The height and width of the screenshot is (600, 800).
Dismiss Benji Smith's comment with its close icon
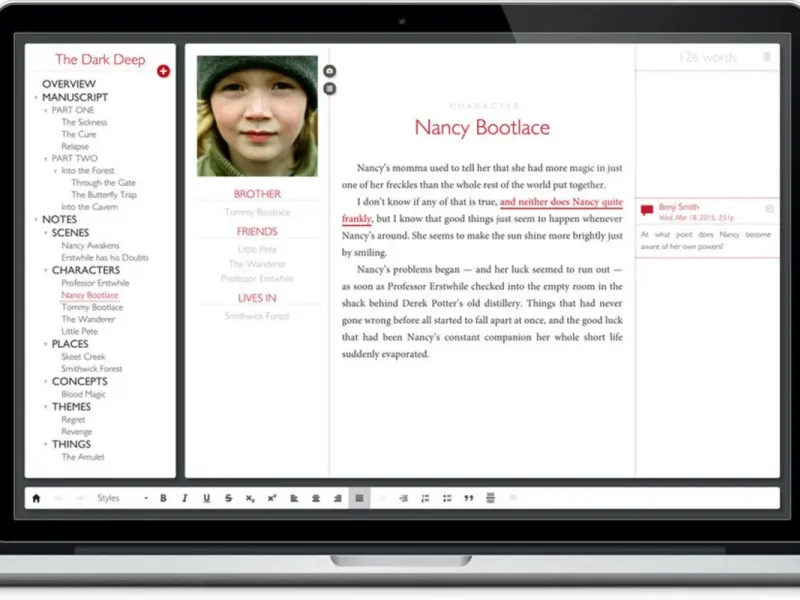[769, 208]
